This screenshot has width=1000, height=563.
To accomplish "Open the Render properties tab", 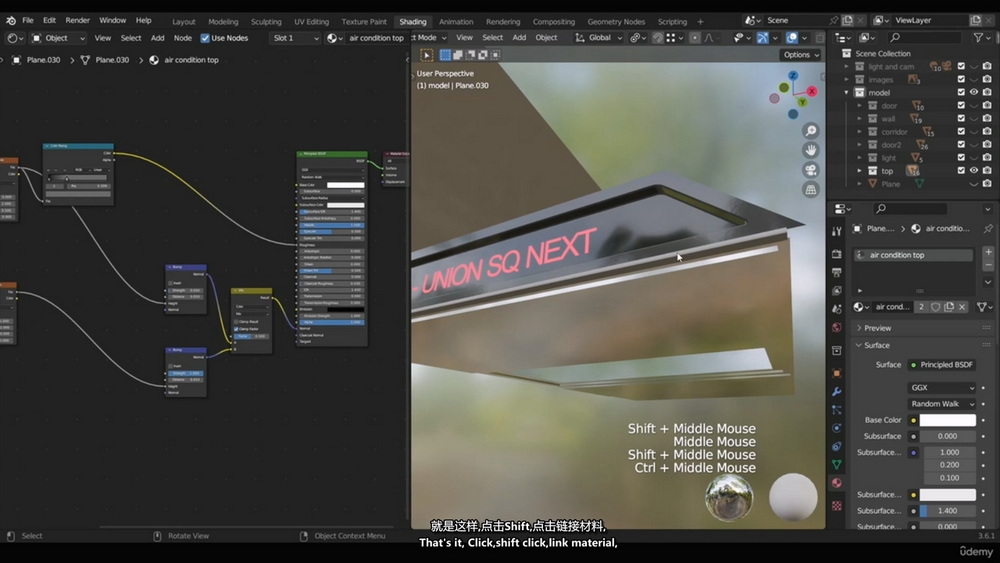I will pyautogui.click(x=837, y=254).
